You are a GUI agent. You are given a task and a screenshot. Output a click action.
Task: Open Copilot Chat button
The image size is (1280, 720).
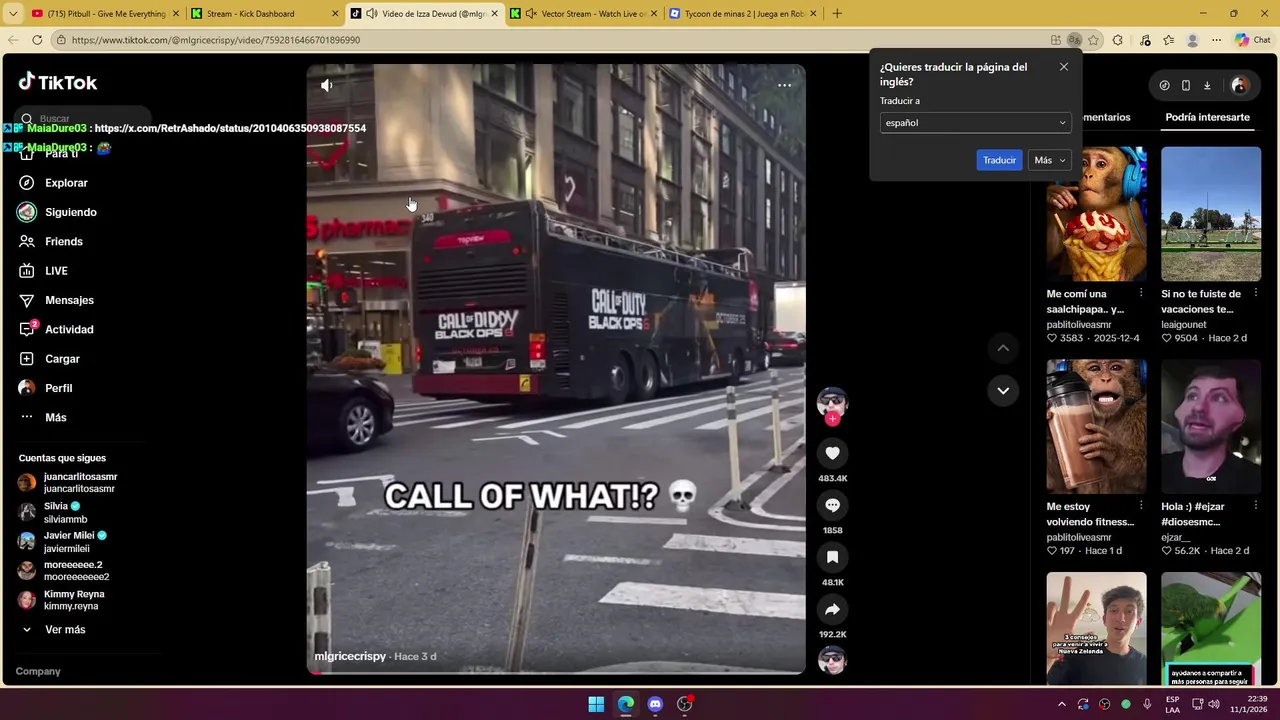1253,40
